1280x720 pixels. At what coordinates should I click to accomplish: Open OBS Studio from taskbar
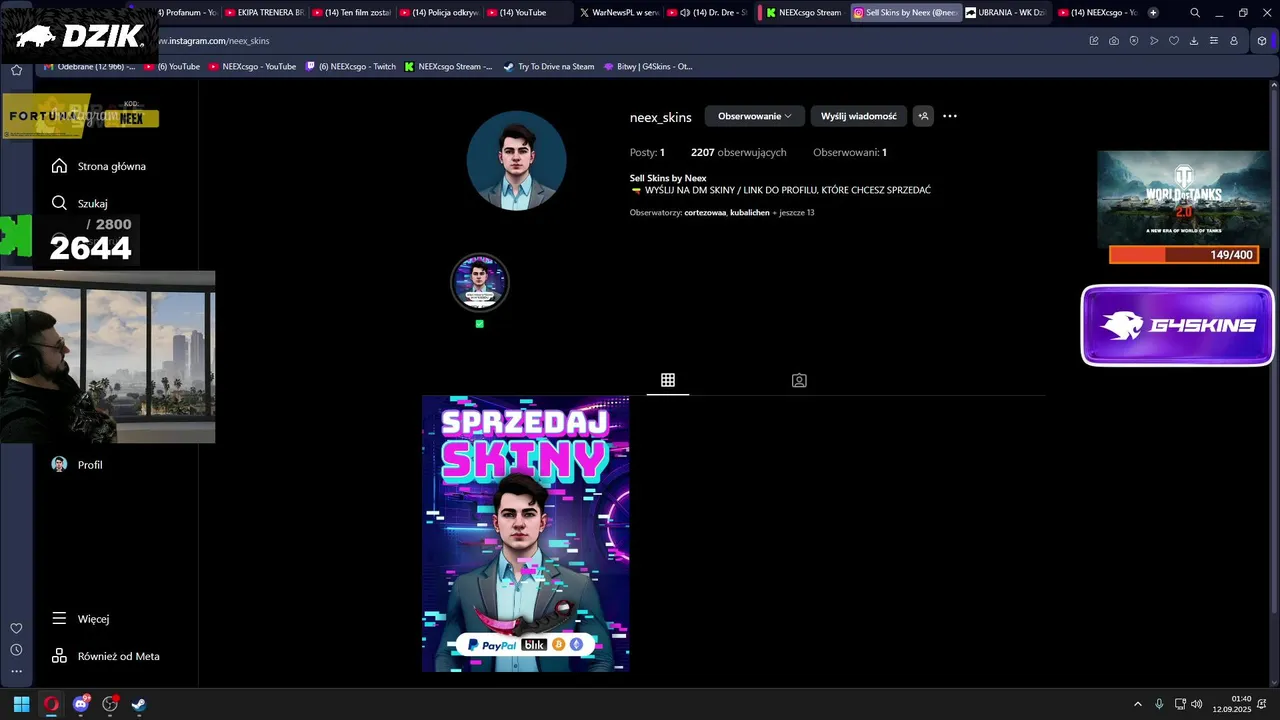(x=110, y=704)
